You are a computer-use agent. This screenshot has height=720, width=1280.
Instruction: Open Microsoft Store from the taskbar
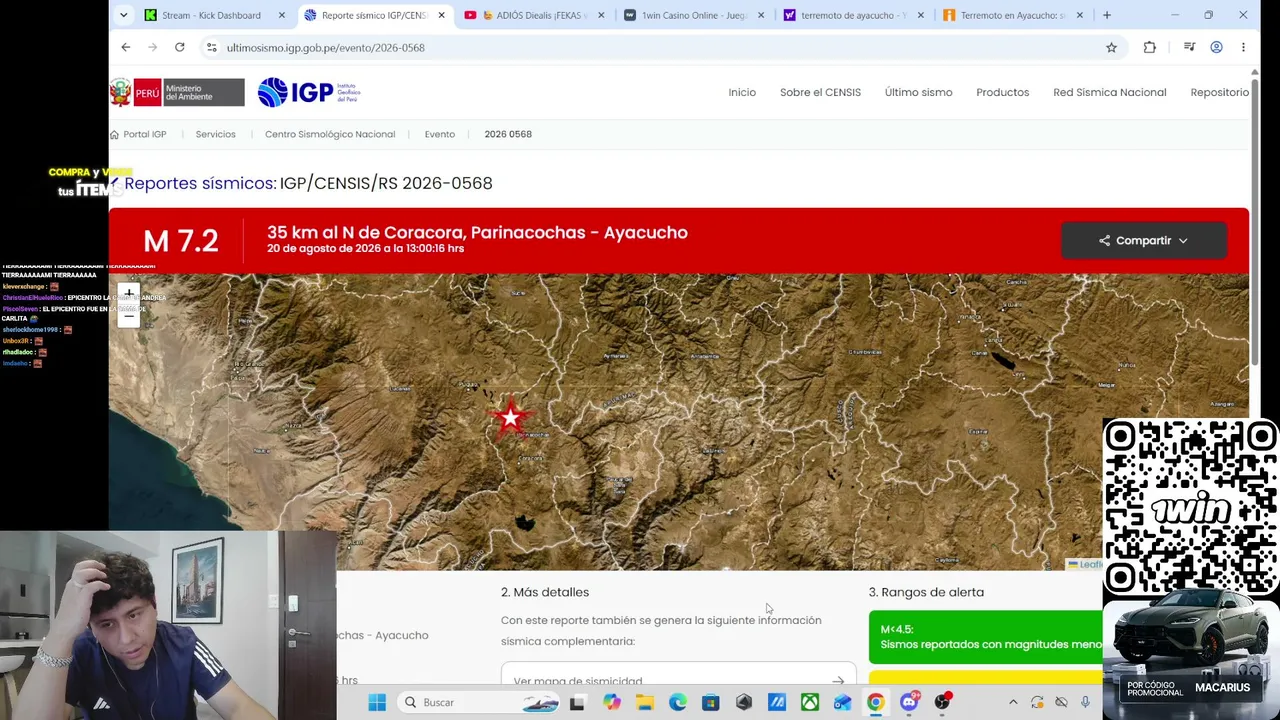(x=710, y=702)
